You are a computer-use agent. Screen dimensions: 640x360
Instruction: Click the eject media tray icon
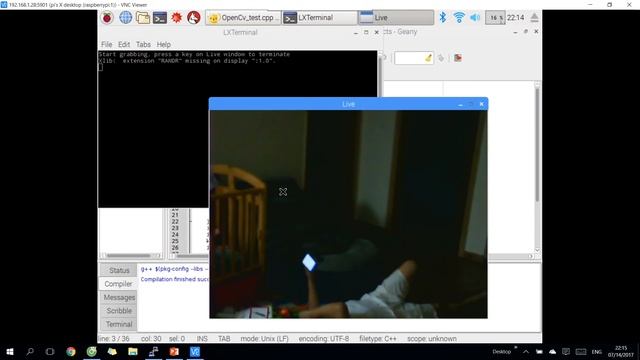534,18
